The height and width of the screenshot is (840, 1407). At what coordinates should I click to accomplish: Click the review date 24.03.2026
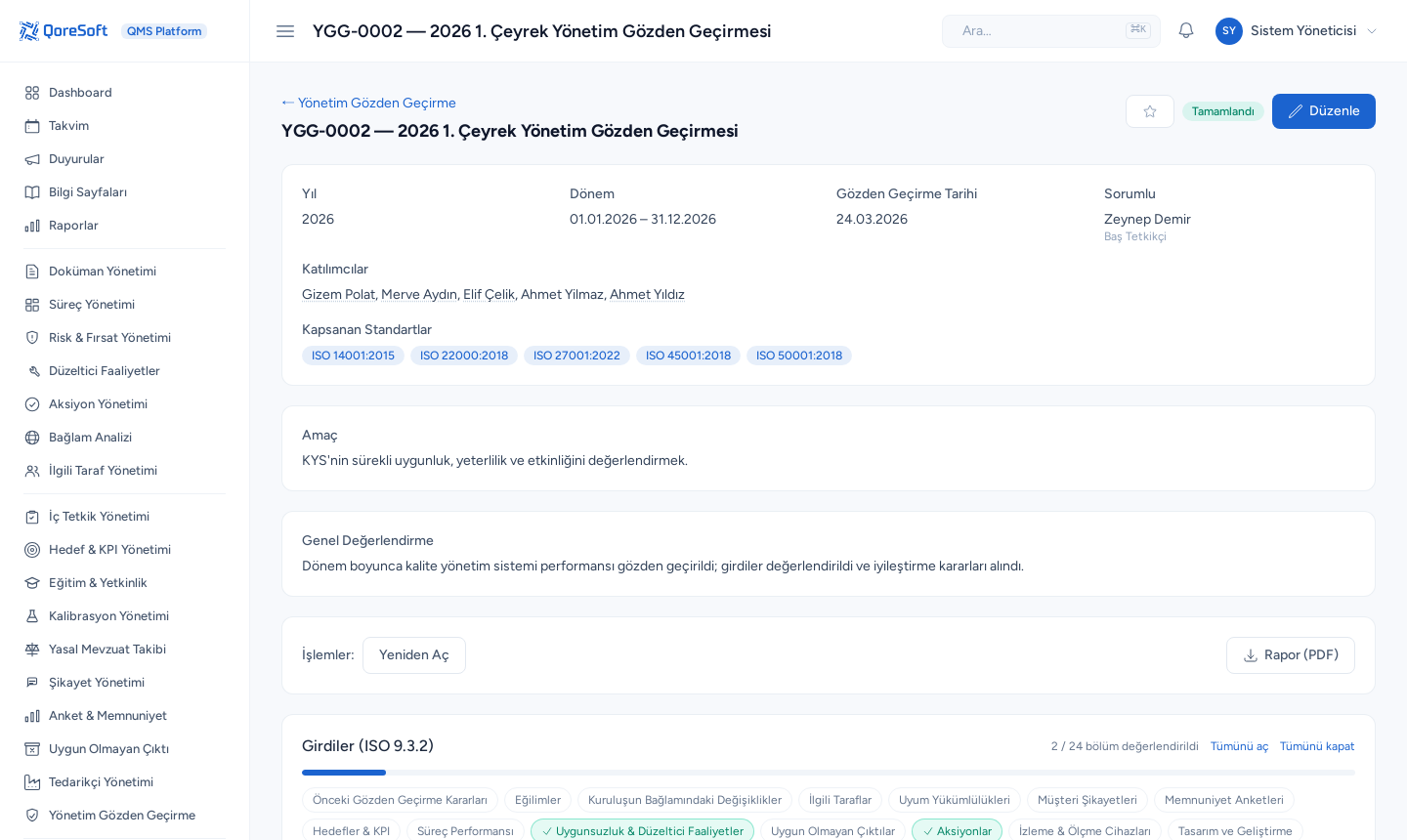(872, 220)
